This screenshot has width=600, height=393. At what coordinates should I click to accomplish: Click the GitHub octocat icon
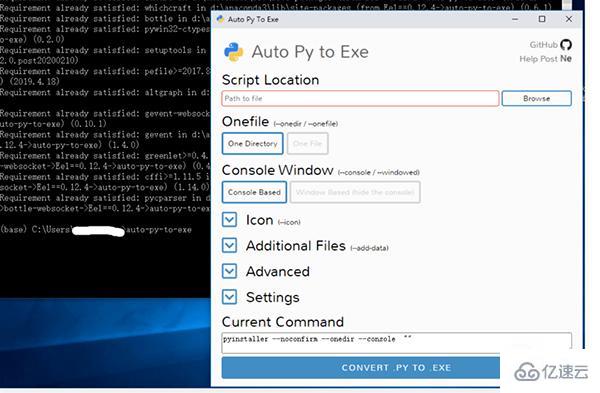tap(566, 45)
